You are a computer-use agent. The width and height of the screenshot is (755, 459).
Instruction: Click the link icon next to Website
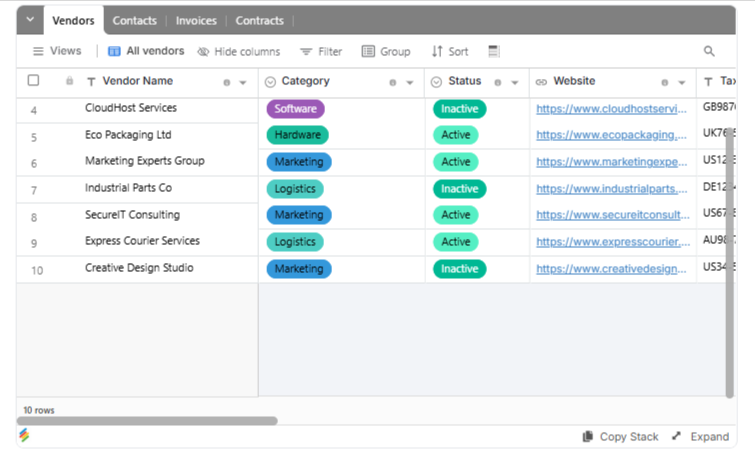coord(541,82)
